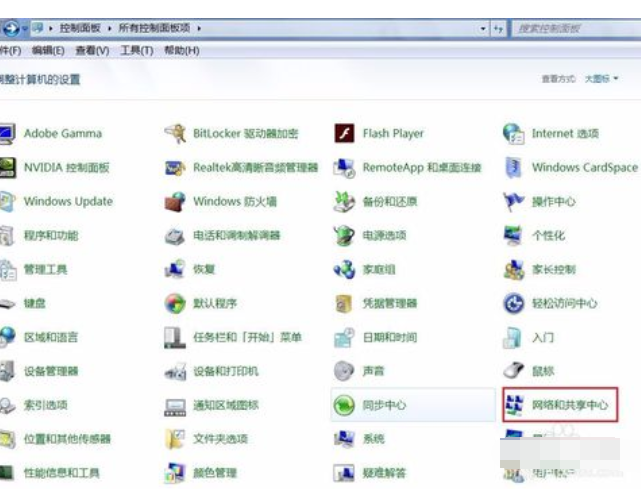The width and height of the screenshot is (641, 489).
Task: Open the 默认程序 icon
Action: coord(176,303)
